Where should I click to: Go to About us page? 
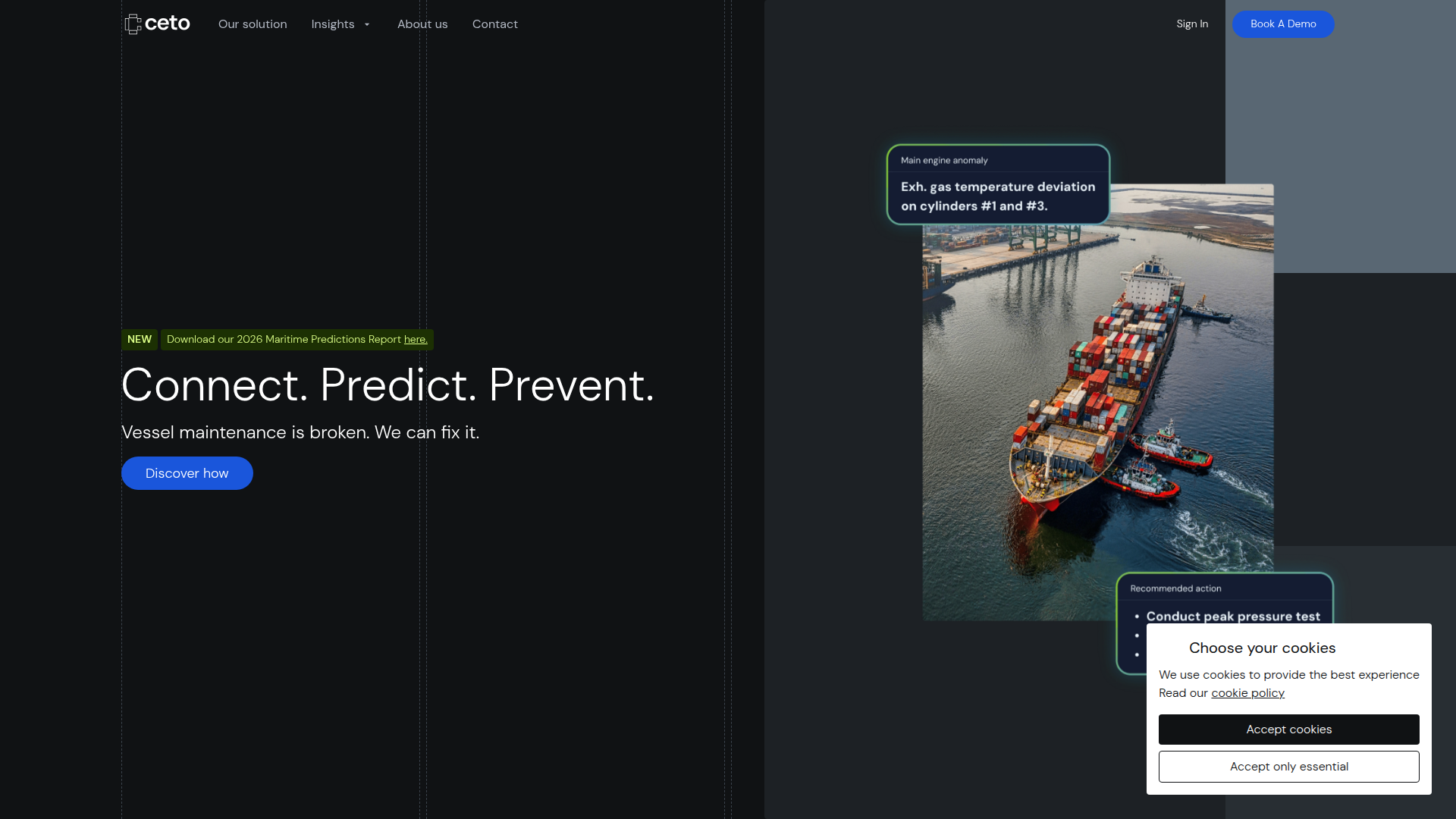(422, 24)
